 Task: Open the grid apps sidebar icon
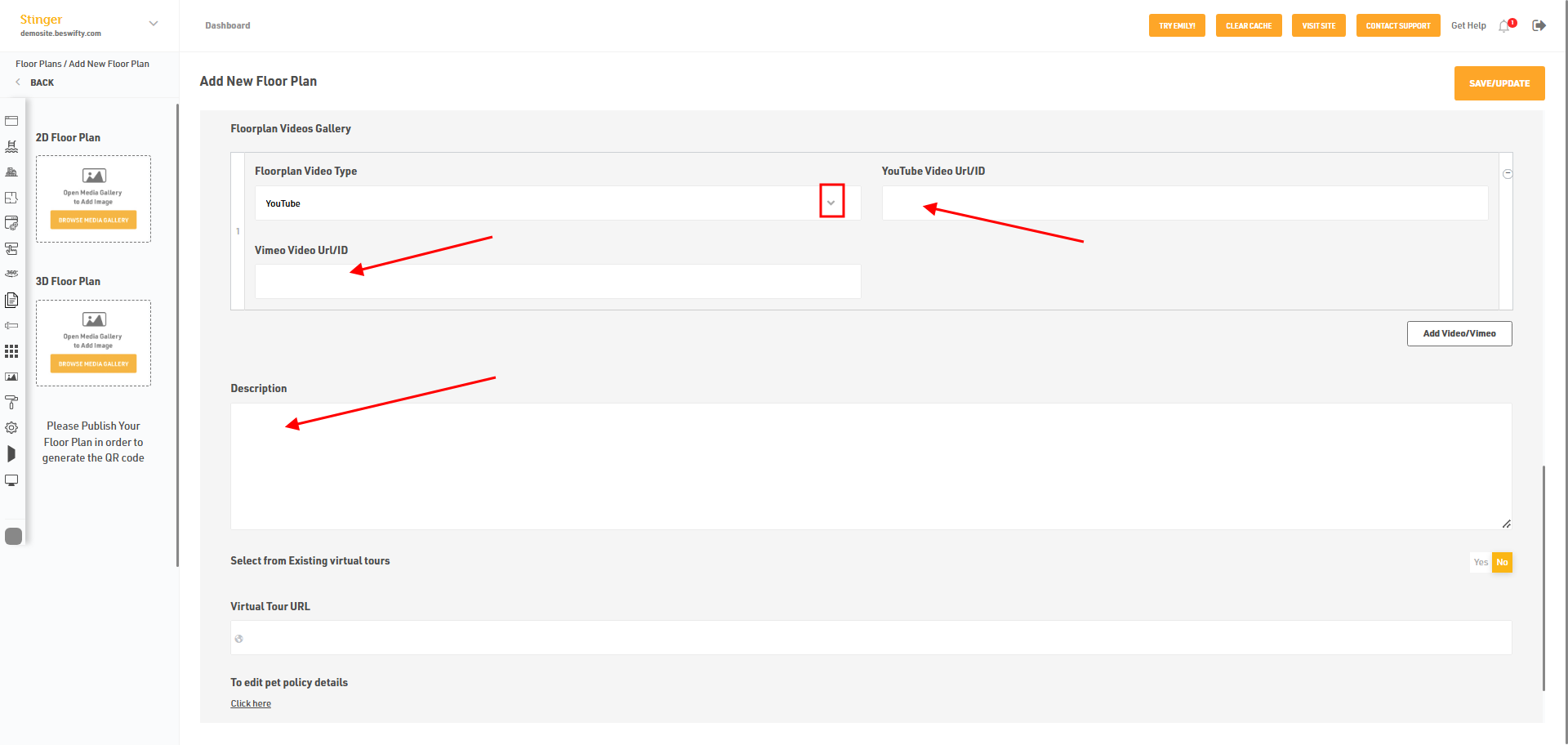11,351
